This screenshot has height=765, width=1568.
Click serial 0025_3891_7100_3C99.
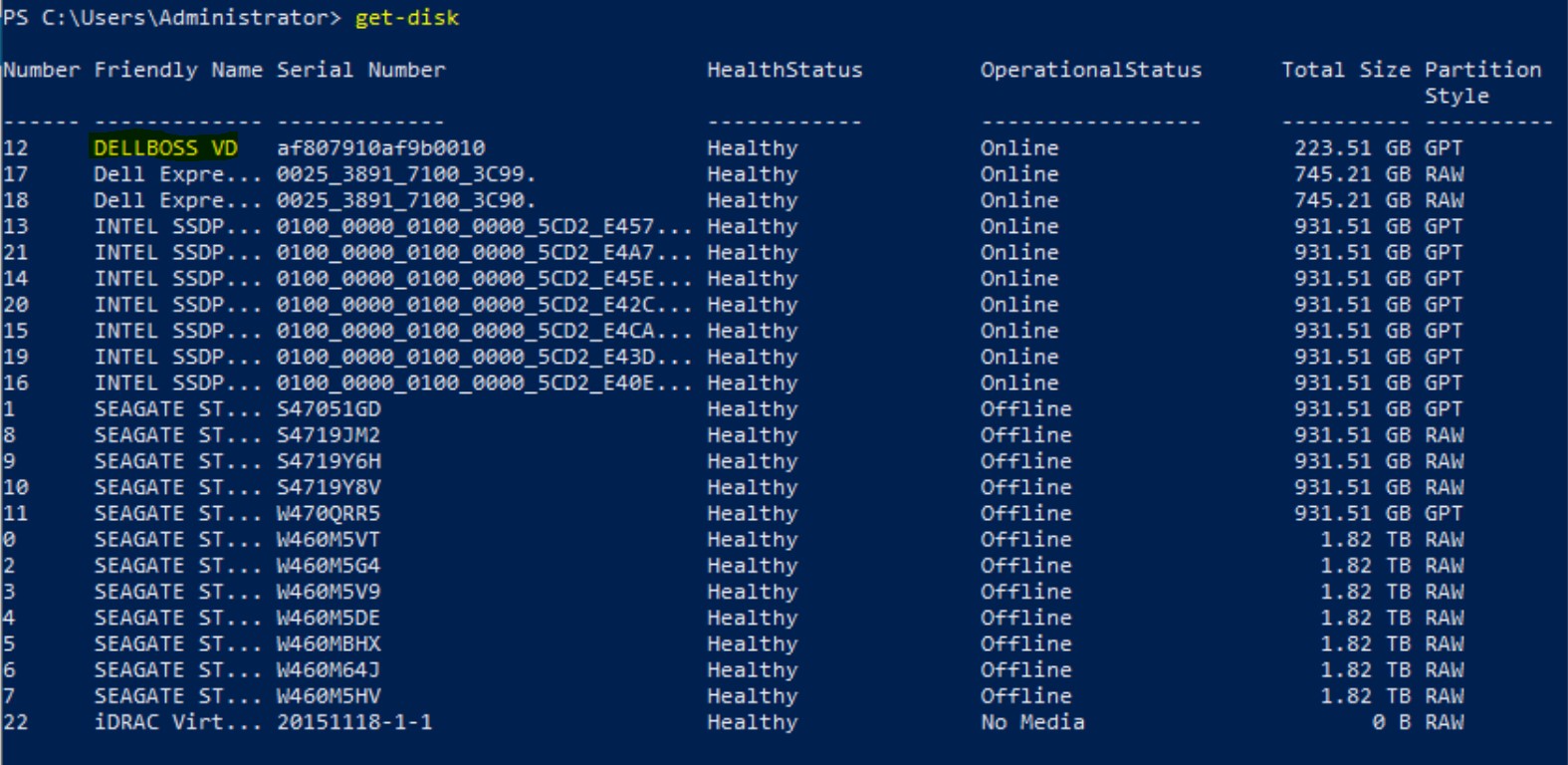[406, 174]
